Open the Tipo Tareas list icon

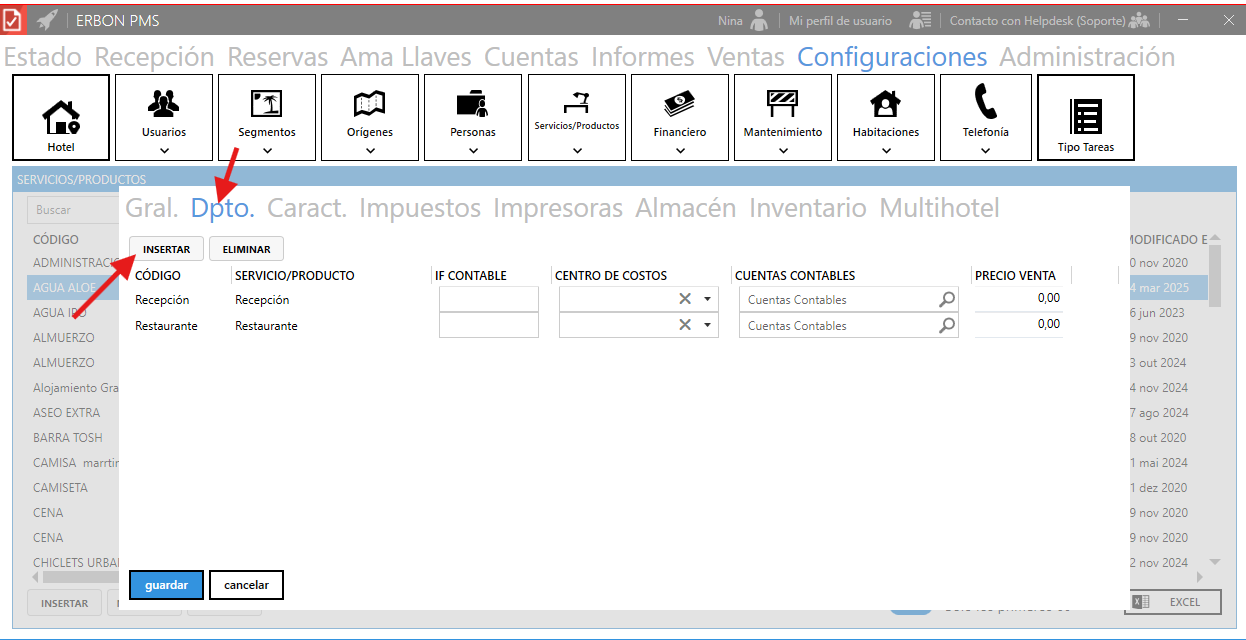pyautogui.click(x=1085, y=116)
